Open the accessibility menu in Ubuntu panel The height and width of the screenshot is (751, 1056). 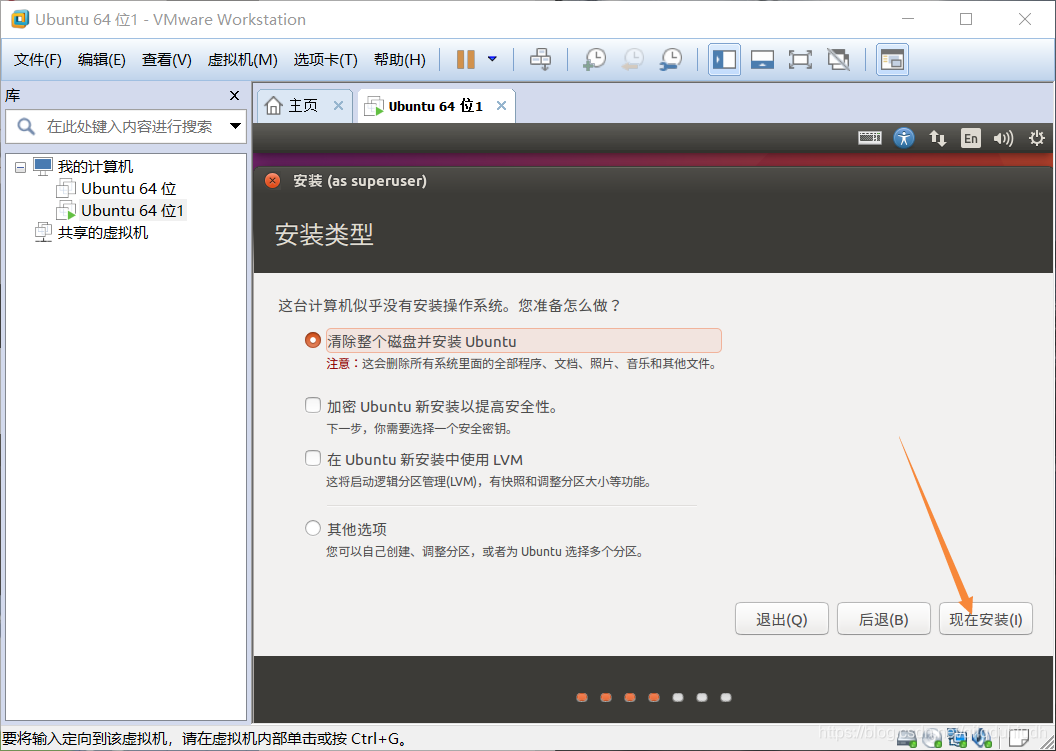(x=903, y=138)
